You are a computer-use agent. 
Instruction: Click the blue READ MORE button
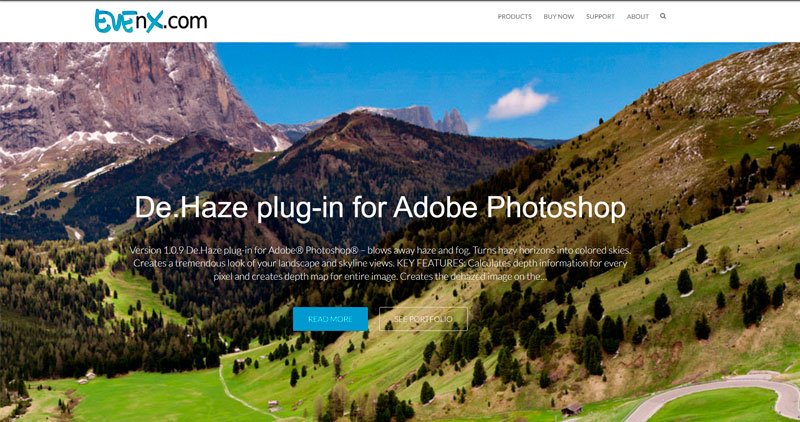pos(330,319)
